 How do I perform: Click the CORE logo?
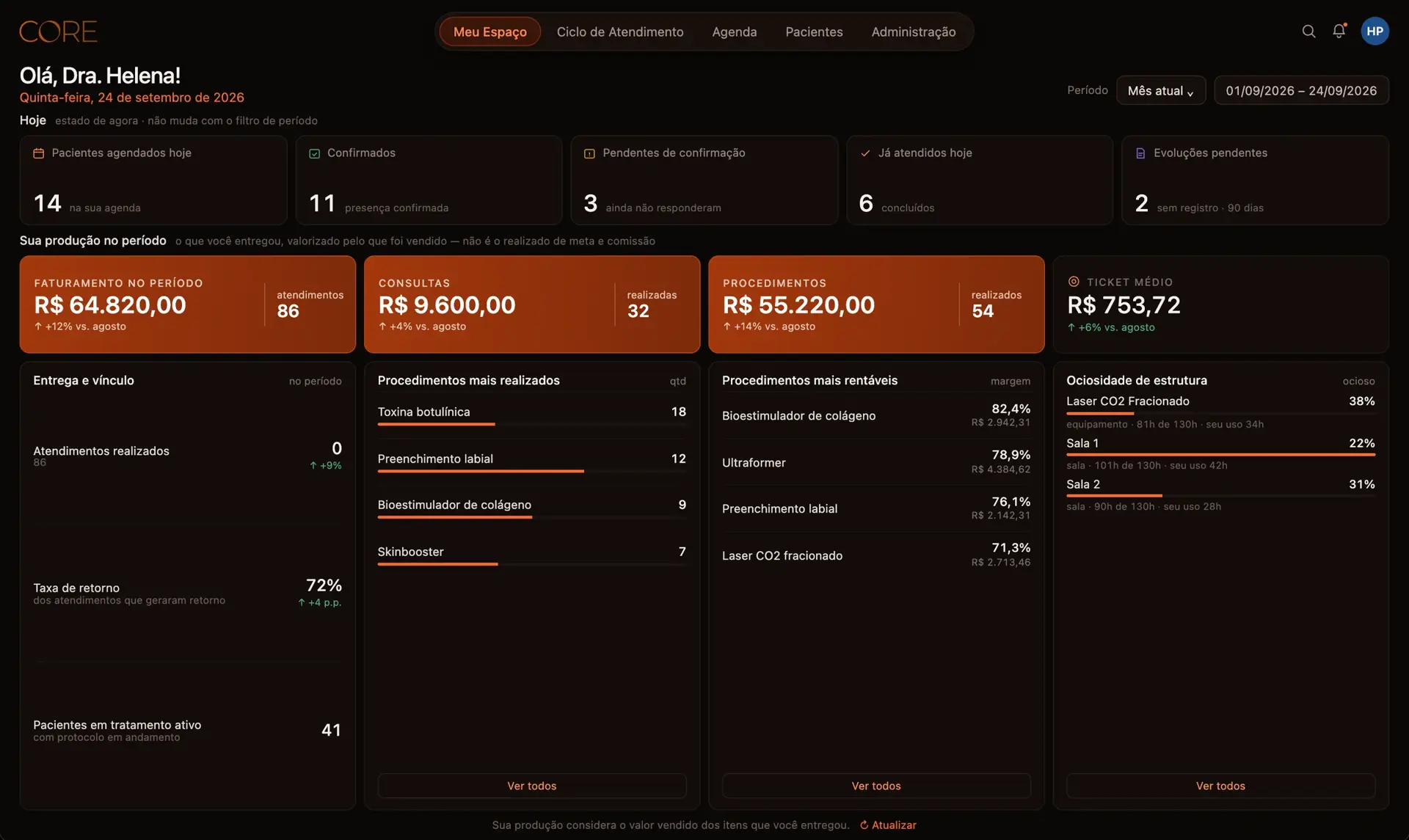point(58,32)
